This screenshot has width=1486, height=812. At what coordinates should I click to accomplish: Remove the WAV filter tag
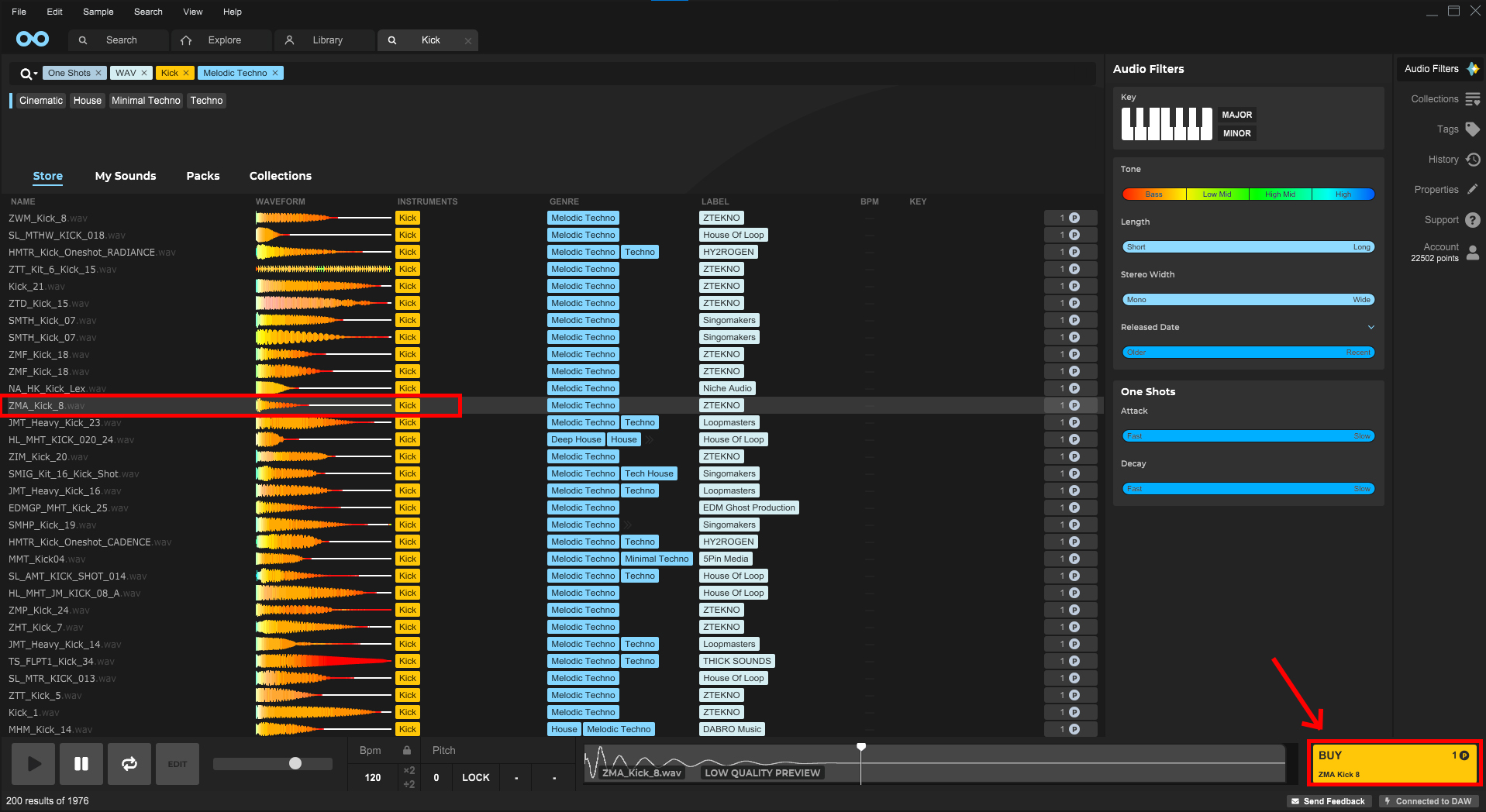pyautogui.click(x=144, y=73)
